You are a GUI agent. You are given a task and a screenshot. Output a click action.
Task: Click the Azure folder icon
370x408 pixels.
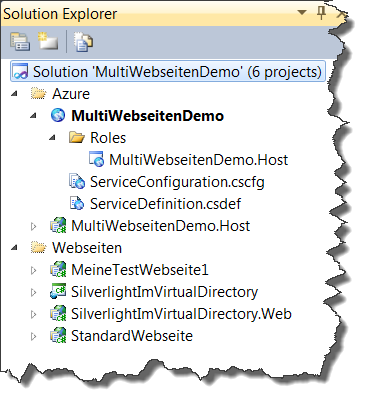coord(38,94)
